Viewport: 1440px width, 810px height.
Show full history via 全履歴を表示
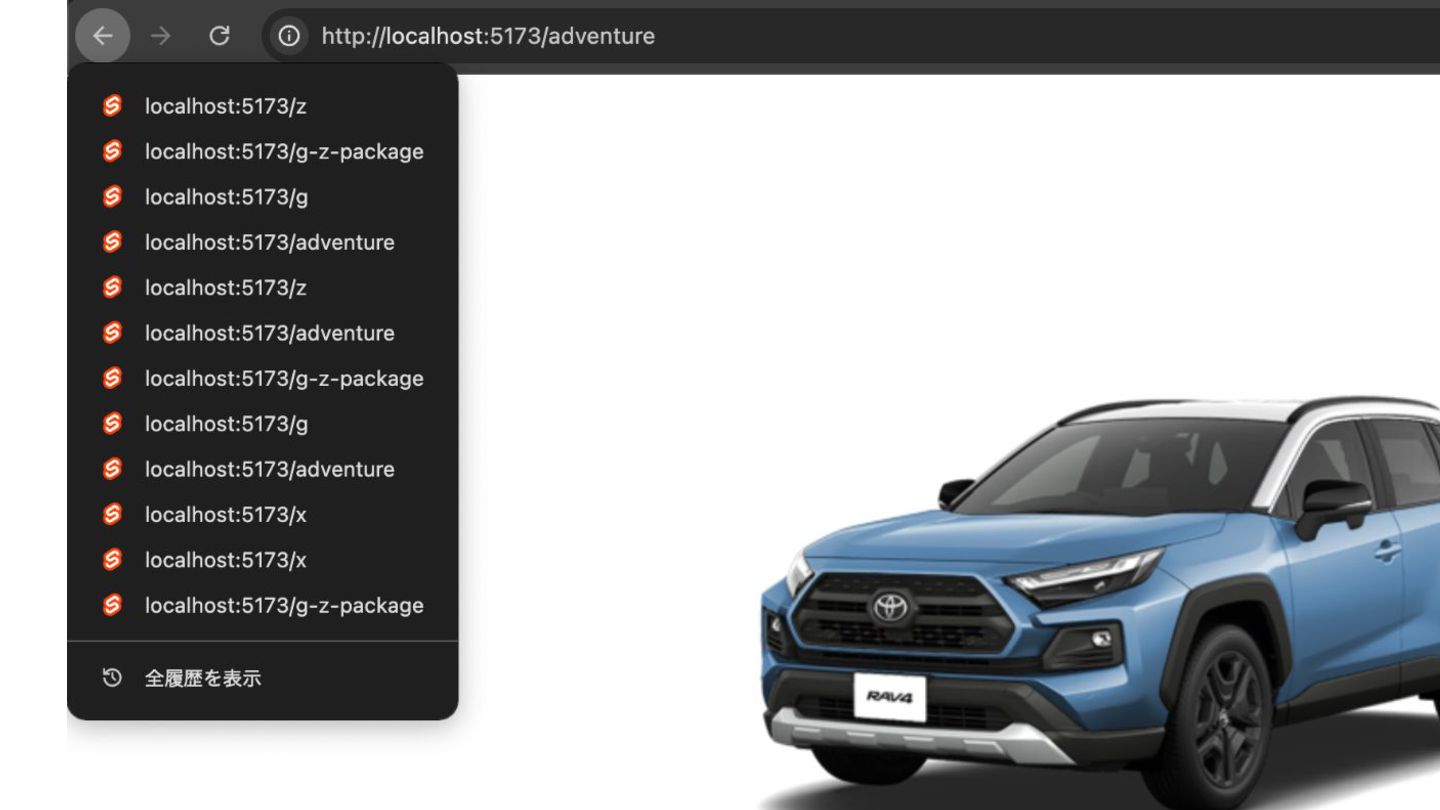pos(262,678)
